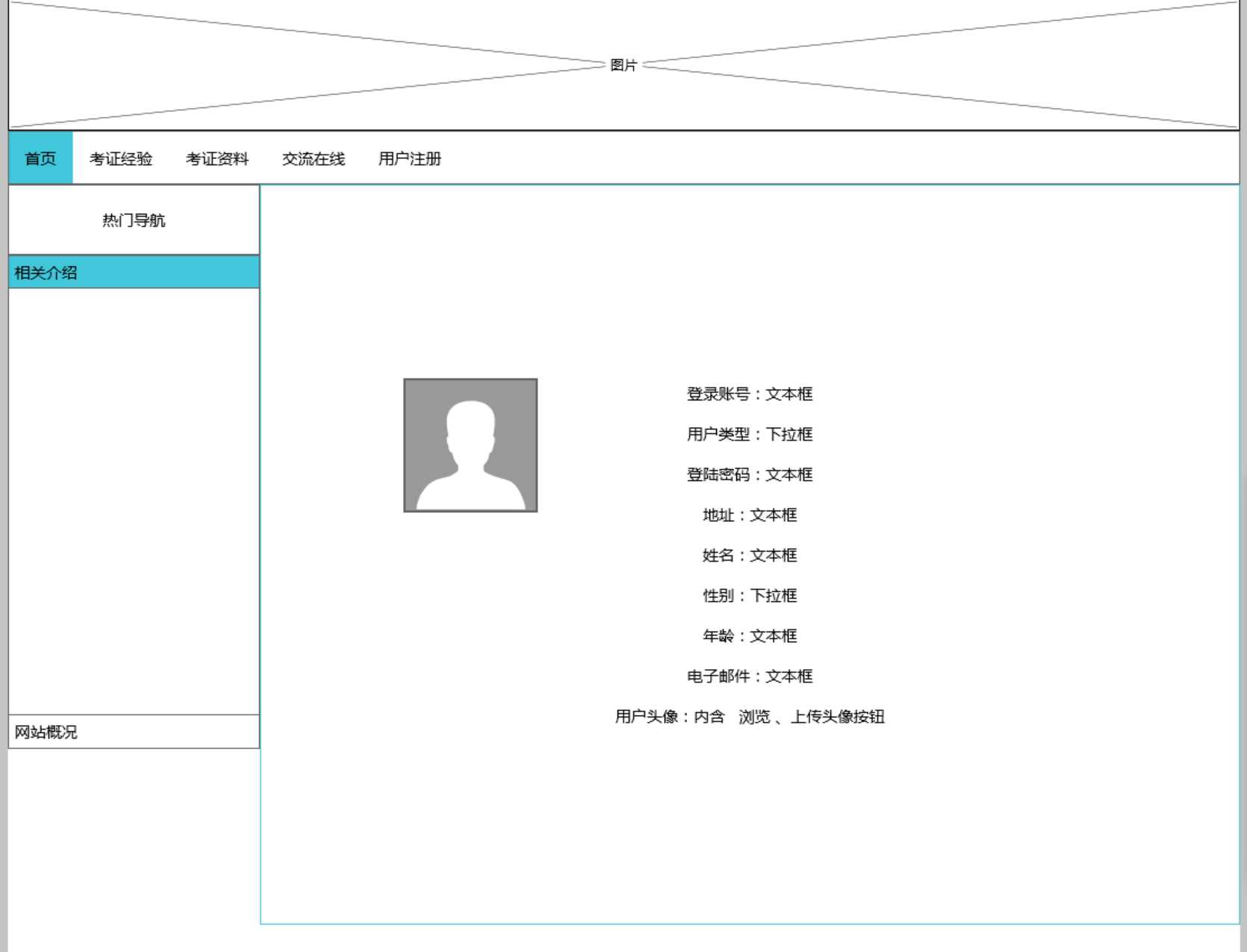1247x952 pixels.
Task: Click the 热门导航 sidebar header
Action: [x=134, y=220]
